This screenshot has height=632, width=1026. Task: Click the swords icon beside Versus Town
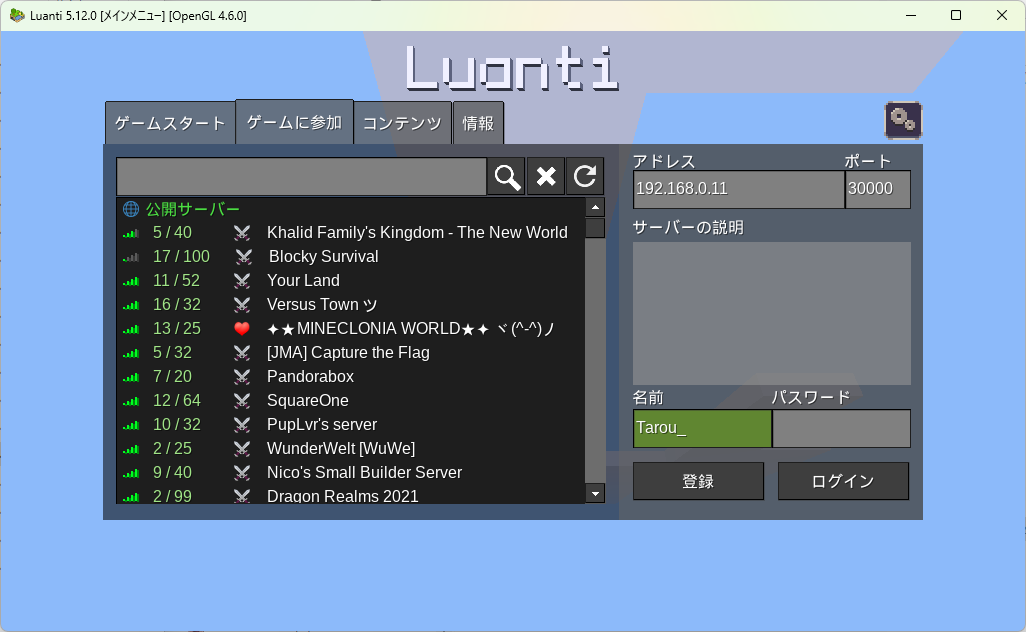(x=242, y=305)
